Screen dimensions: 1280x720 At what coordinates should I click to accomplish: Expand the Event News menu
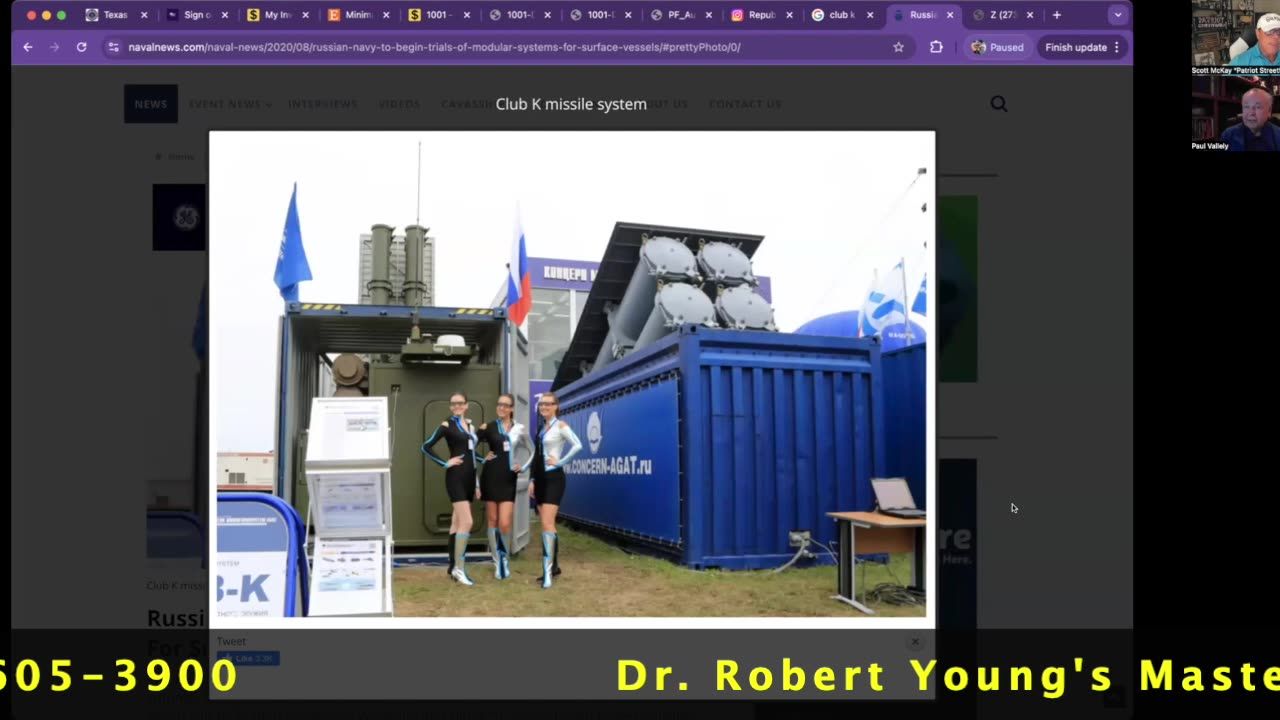click(x=229, y=104)
